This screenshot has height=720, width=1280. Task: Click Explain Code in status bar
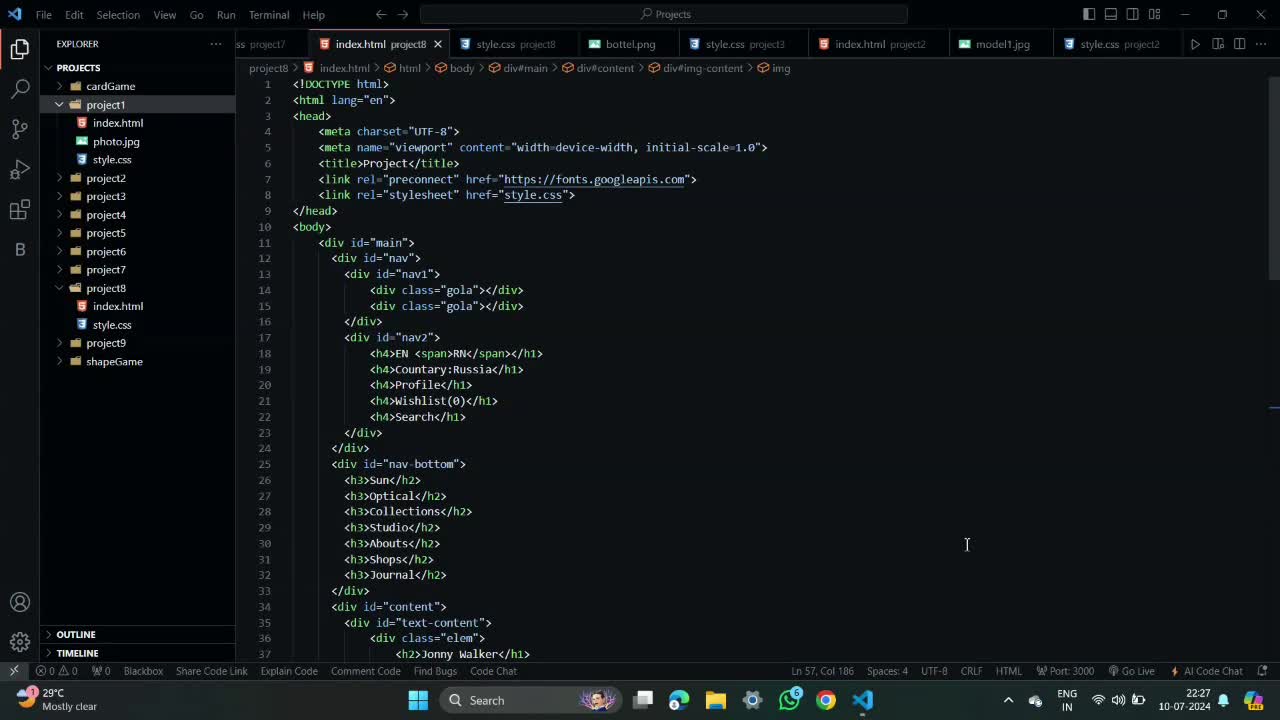click(289, 671)
